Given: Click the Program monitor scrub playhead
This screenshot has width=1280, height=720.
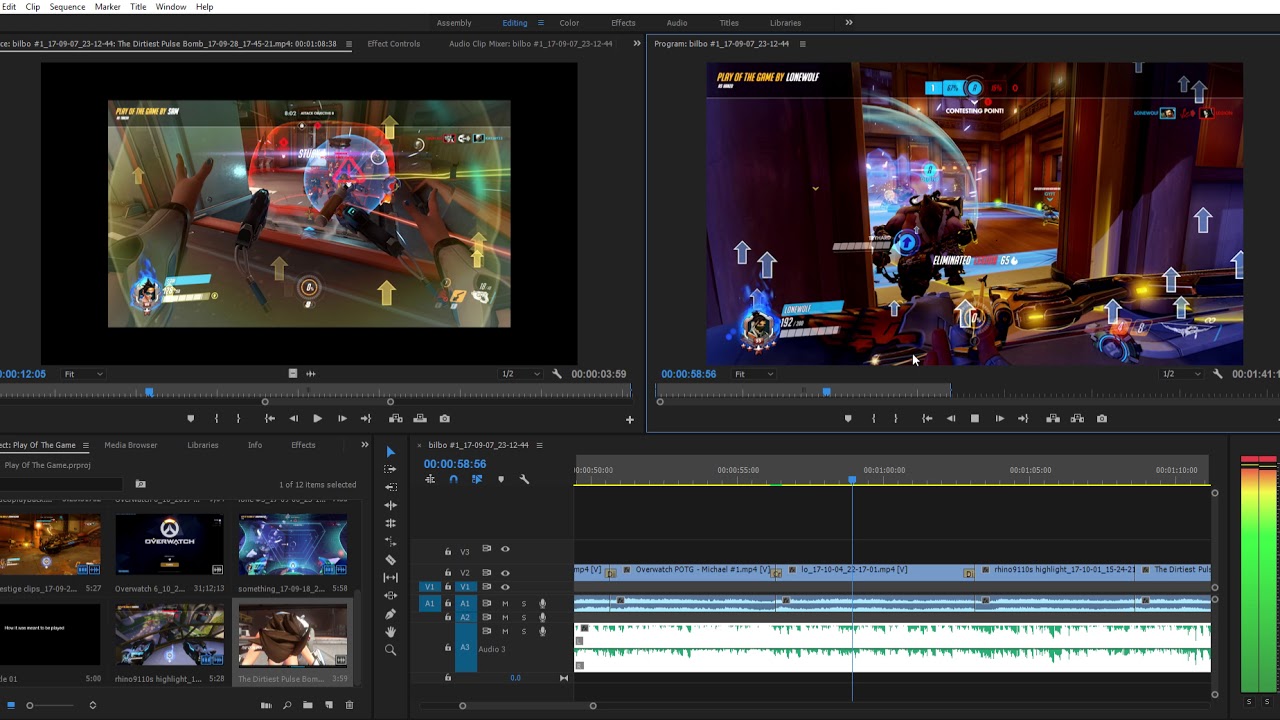Looking at the screenshot, I should pos(826,392).
